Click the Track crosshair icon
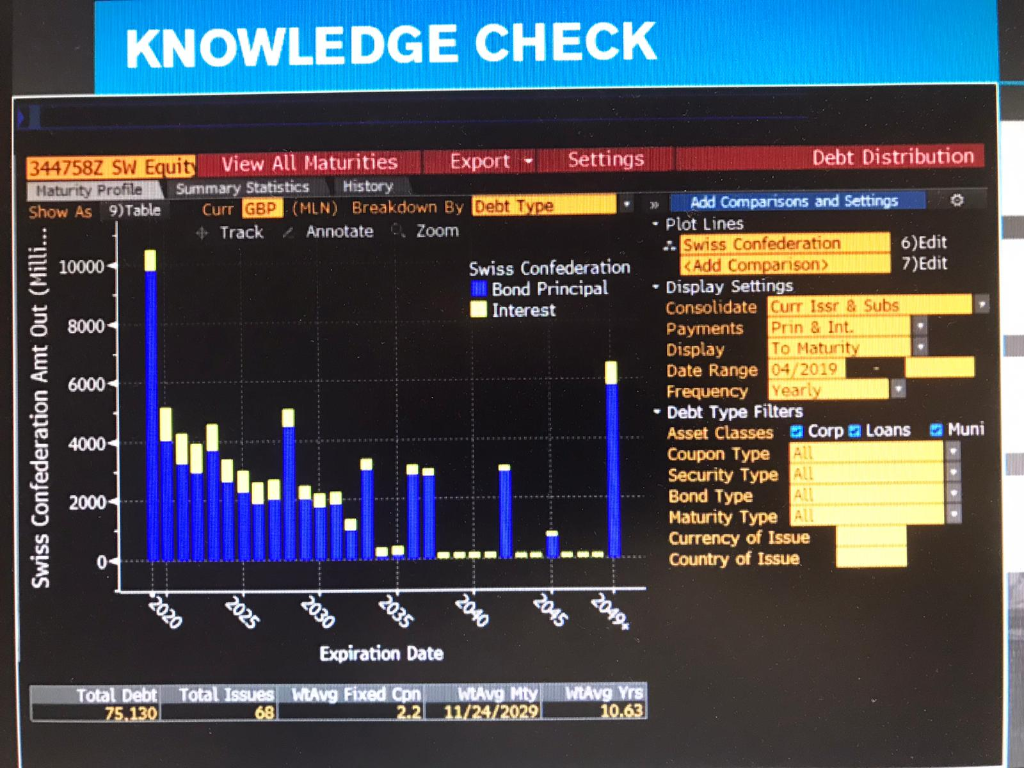 click(202, 232)
